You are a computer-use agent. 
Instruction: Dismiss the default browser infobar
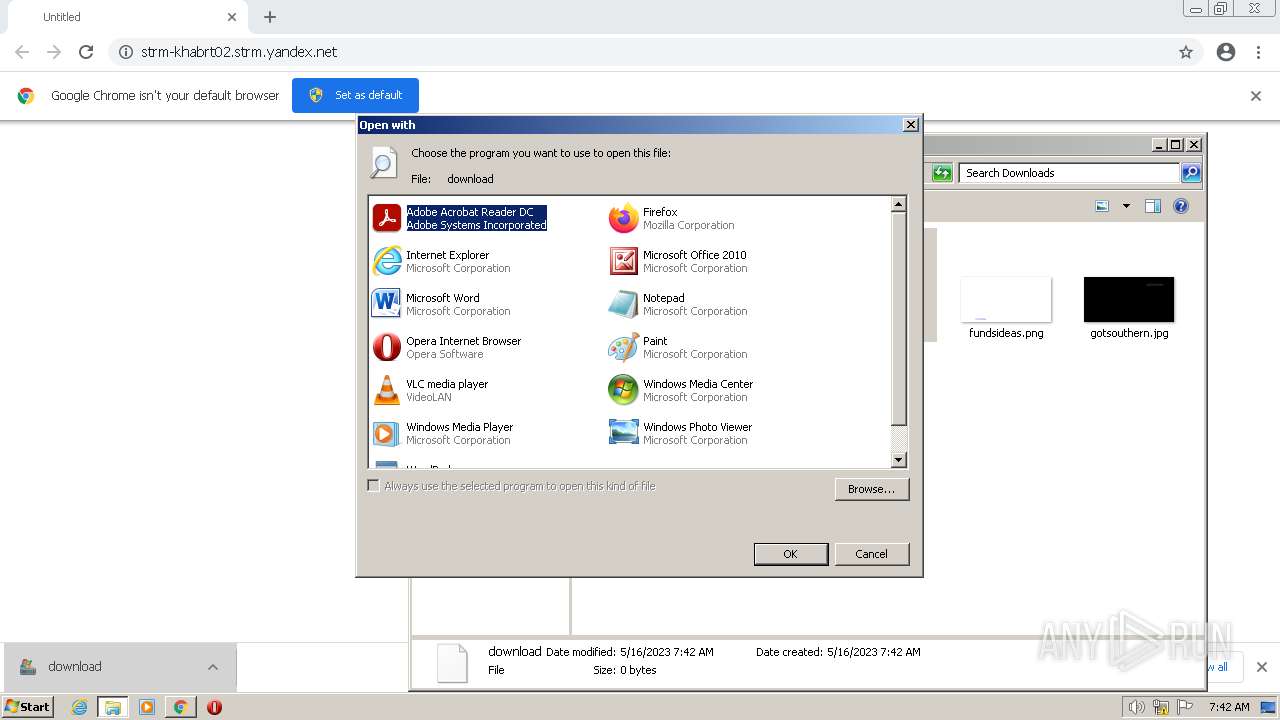tap(1256, 96)
